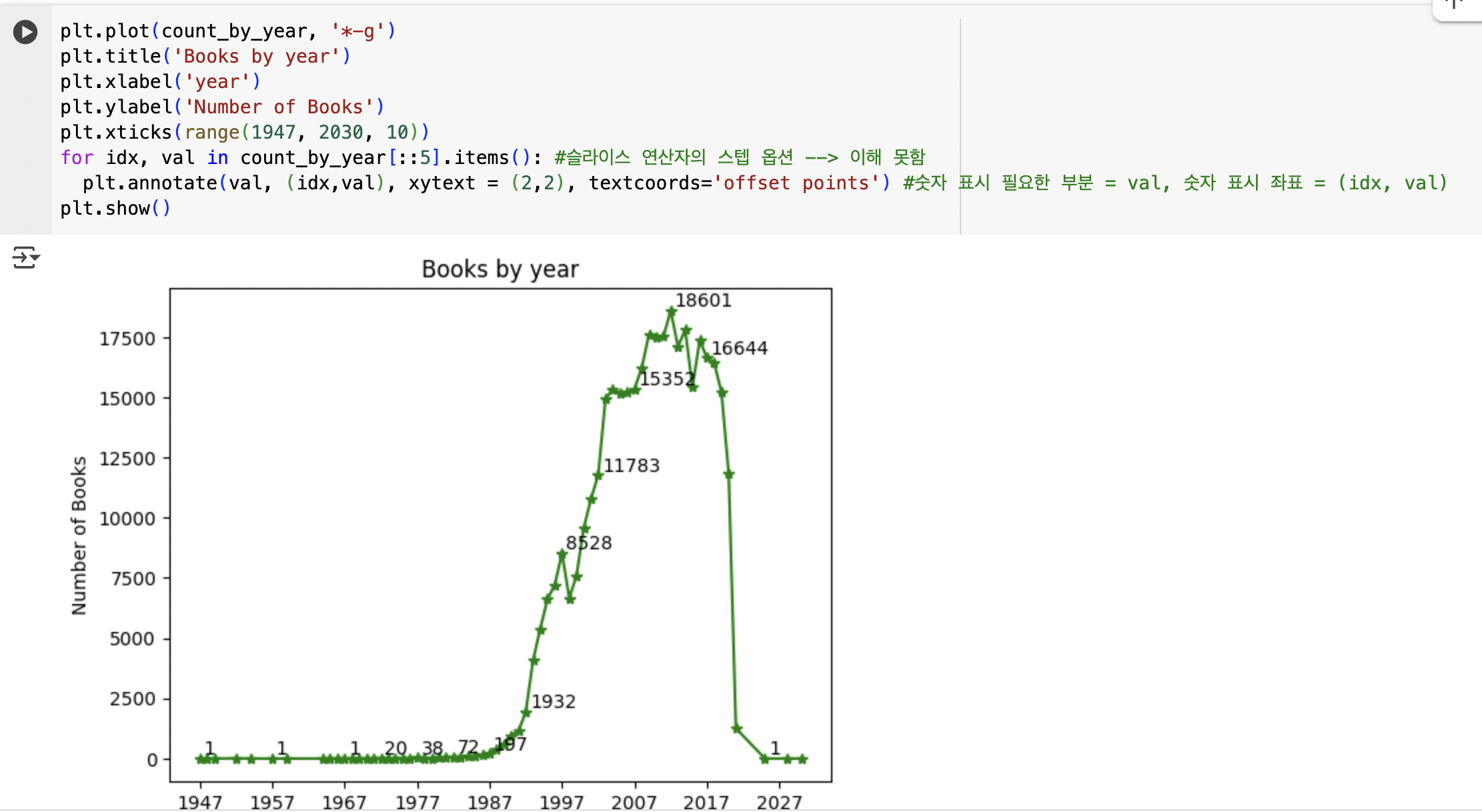This screenshot has height=812, width=1482.
Task: Click the plt.plot(count_by_year, '*-g') code line
Action: point(228,31)
